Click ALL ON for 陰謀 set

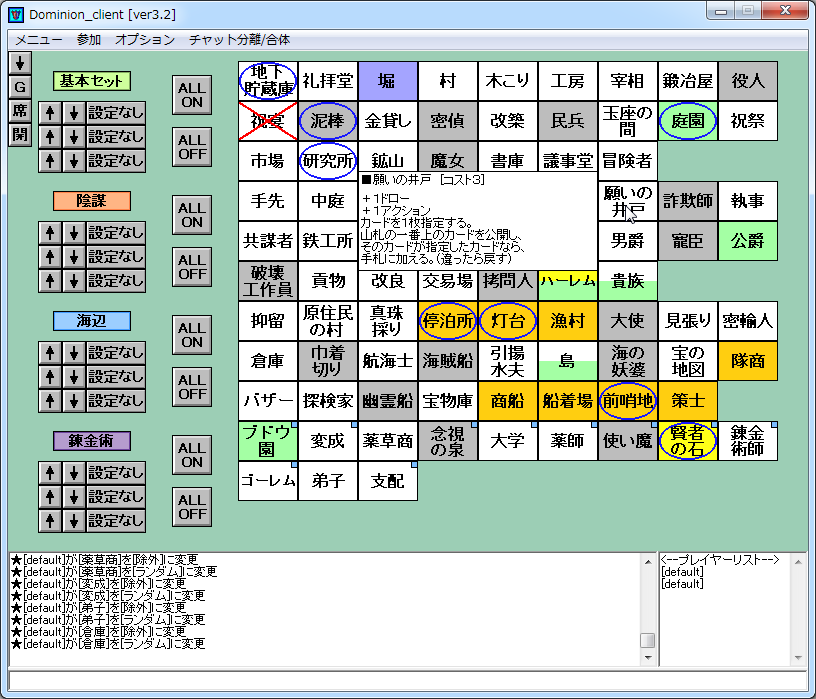click(192, 215)
